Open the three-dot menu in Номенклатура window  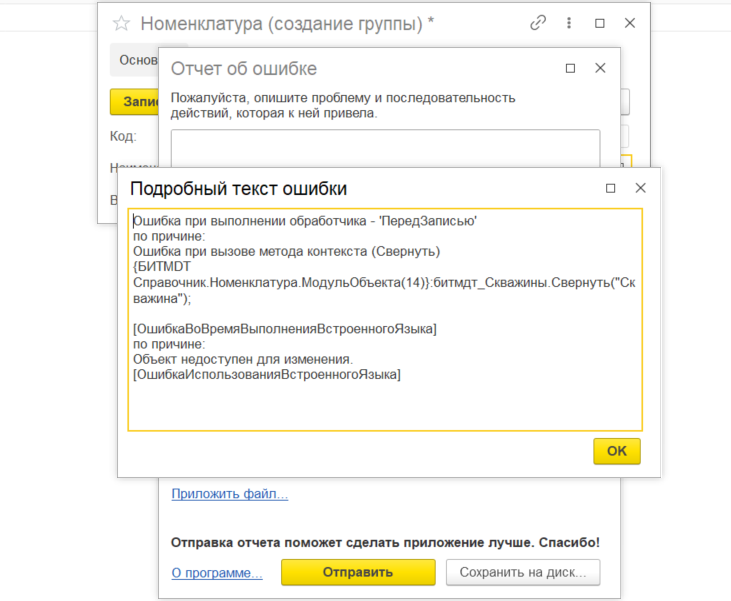coord(570,23)
